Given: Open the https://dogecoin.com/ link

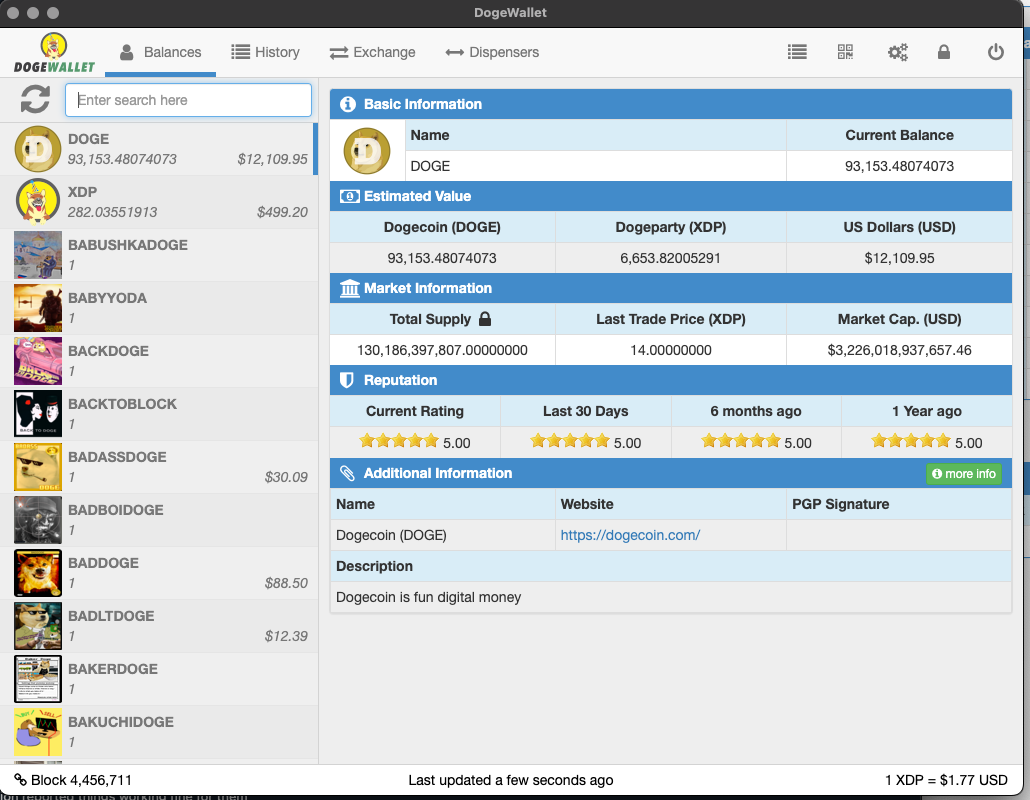Looking at the screenshot, I should tap(630, 535).
